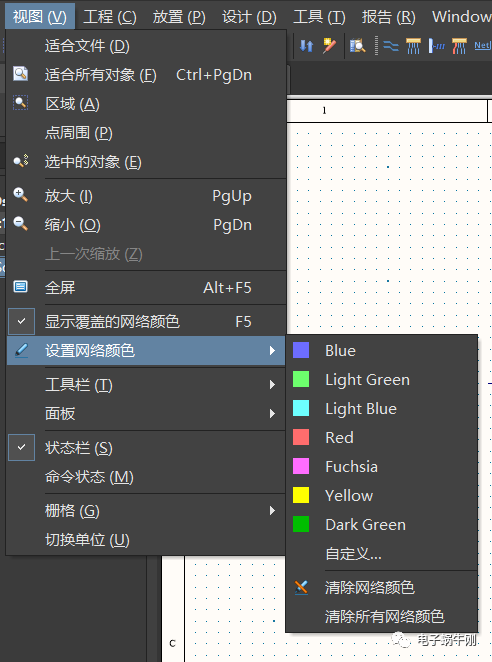Expand the 面板 panels submenu arrow
492x662 pixels.
coord(272,413)
